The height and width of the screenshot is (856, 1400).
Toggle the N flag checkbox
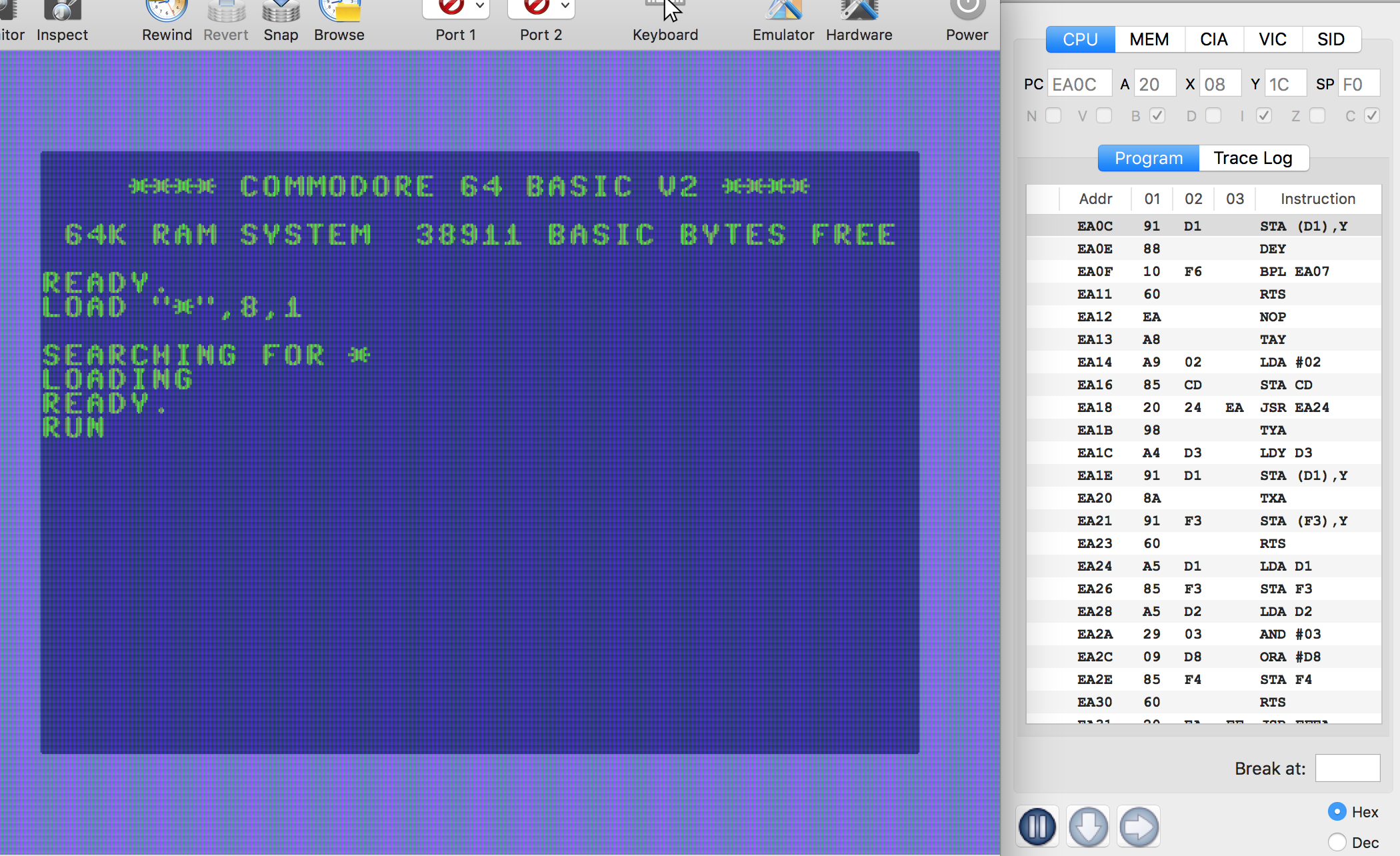point(1053,116)
